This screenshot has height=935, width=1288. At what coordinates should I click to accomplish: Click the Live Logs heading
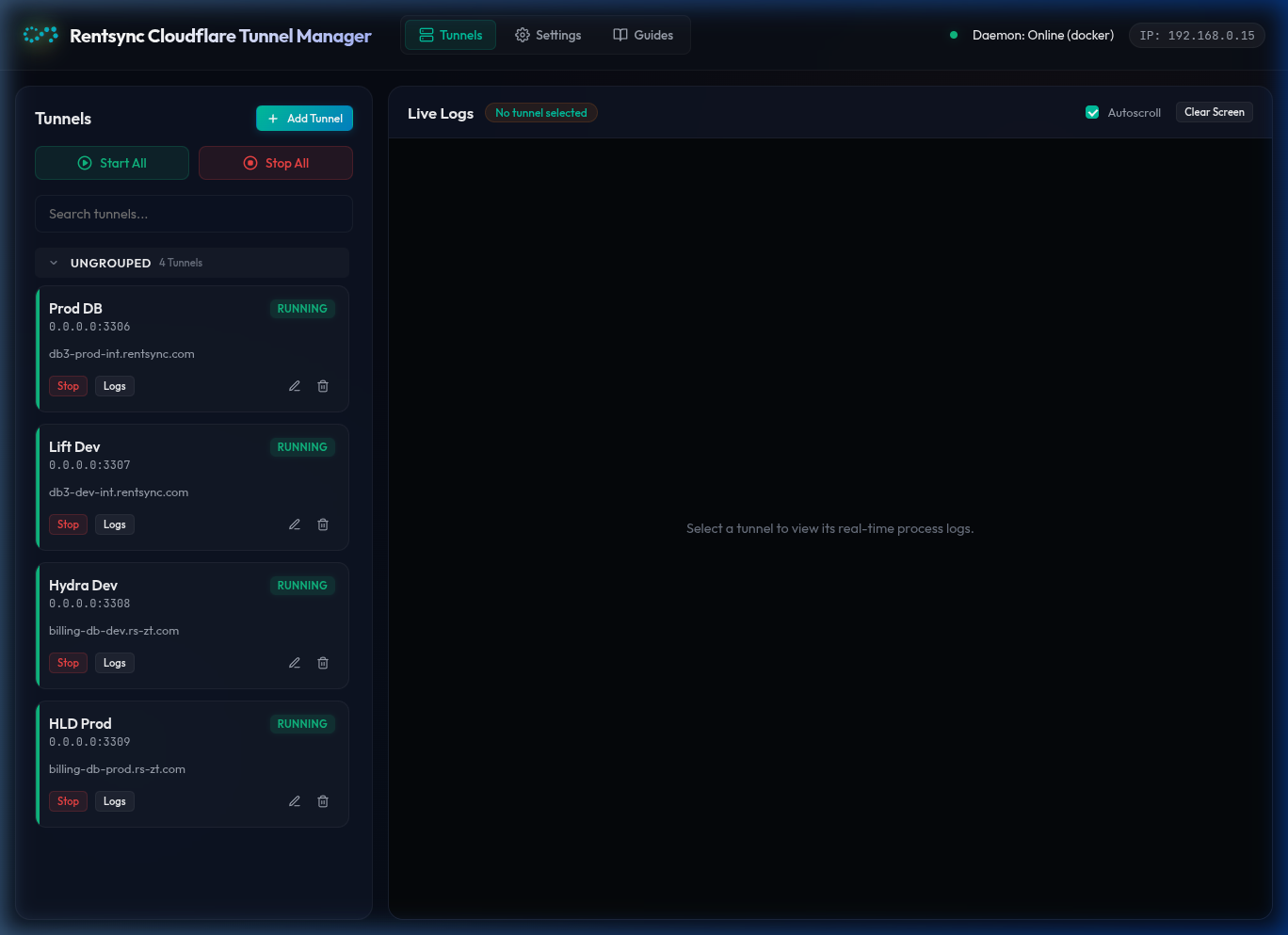tap(441, 113)
